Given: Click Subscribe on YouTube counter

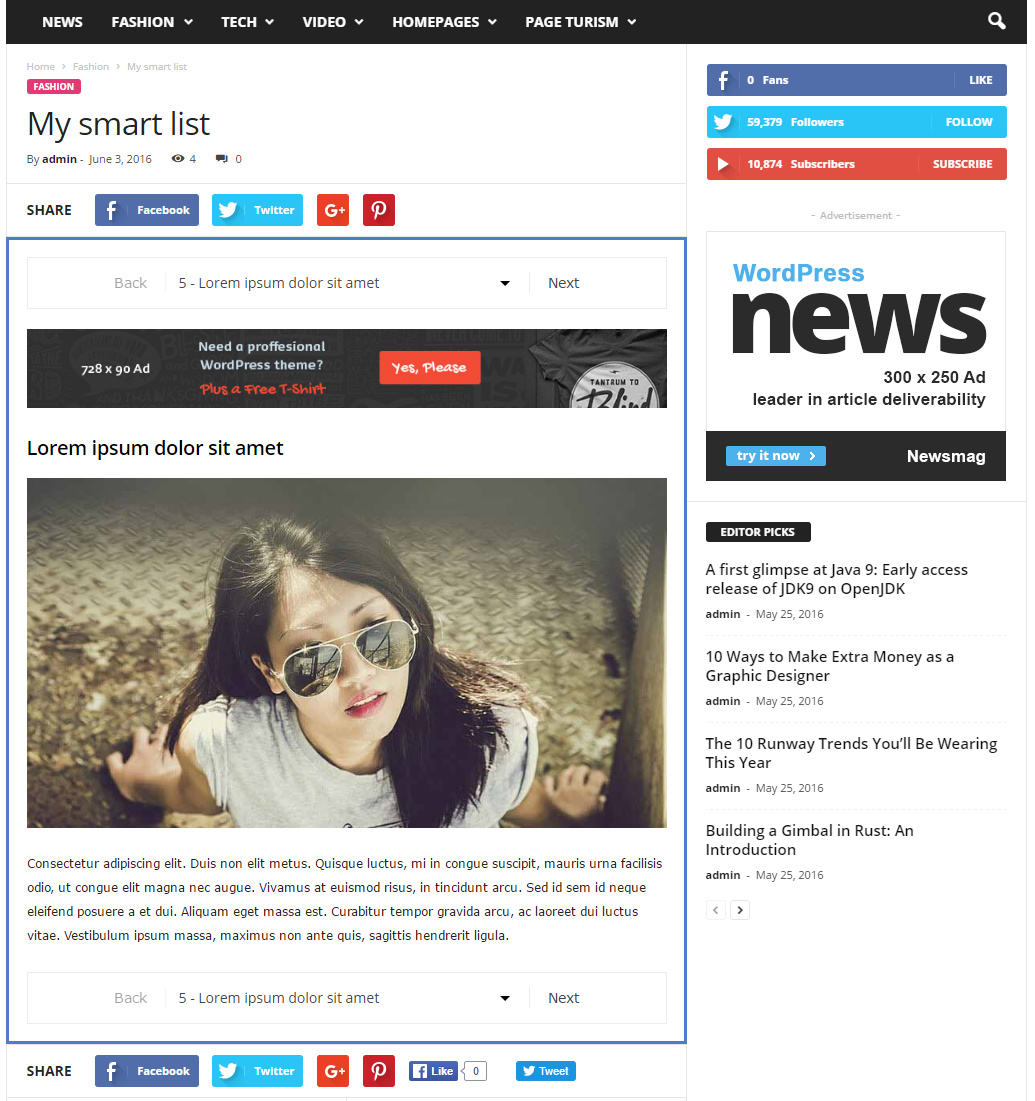Looking at the screenshot, I should click(962, 164).
